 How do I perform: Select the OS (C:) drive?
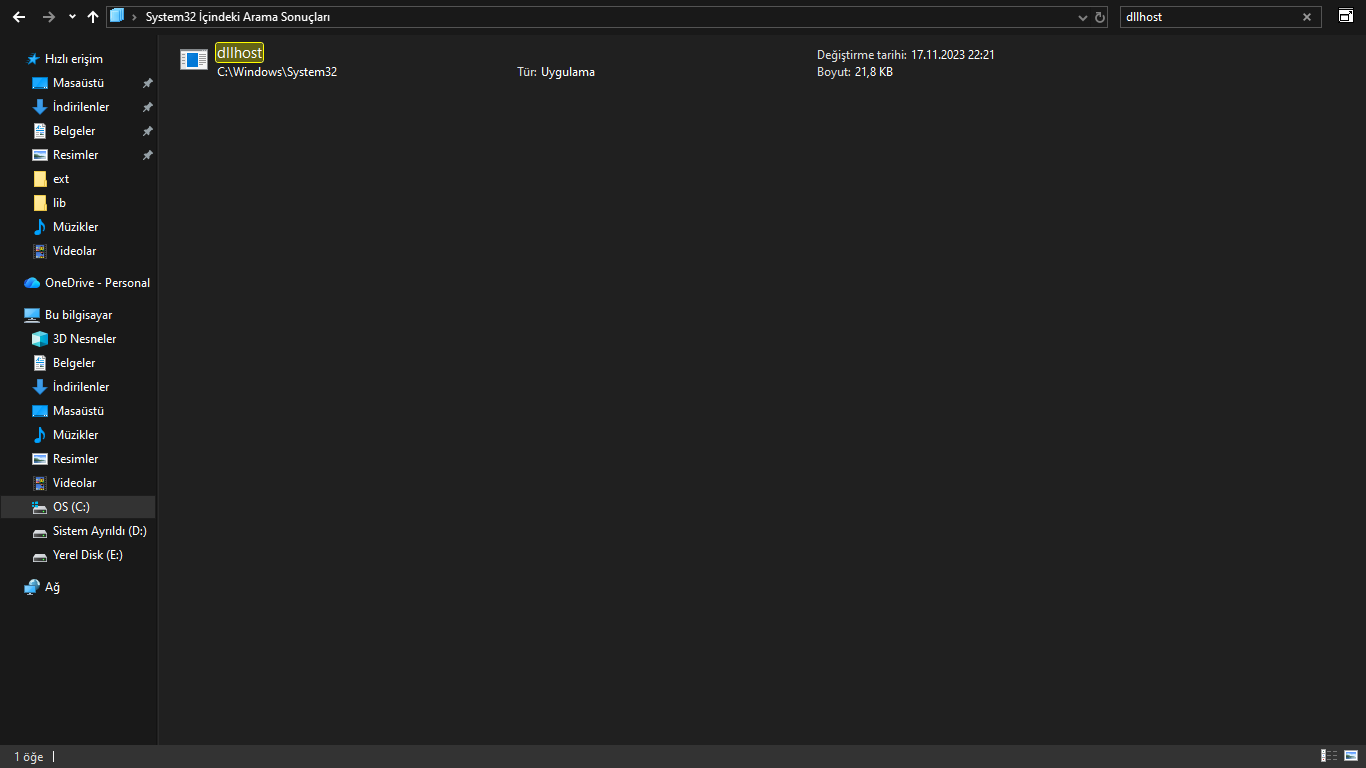coord(78,507)
